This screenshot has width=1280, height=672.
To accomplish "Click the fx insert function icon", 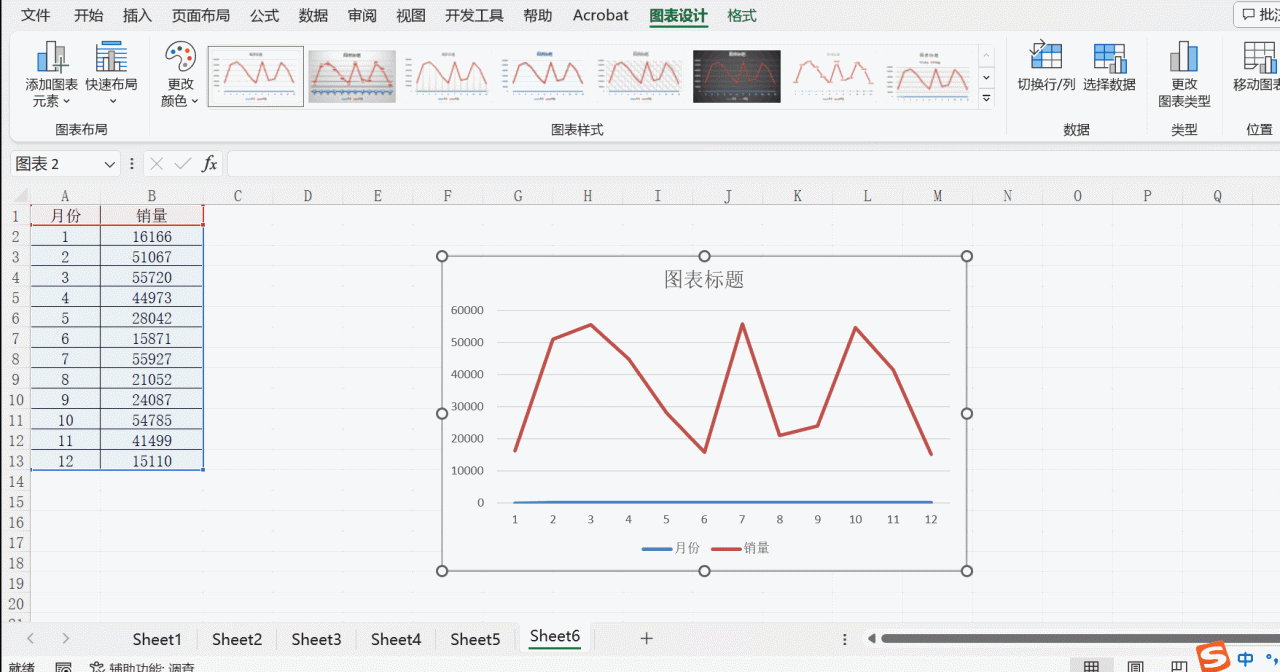I will tap(209, 164).
